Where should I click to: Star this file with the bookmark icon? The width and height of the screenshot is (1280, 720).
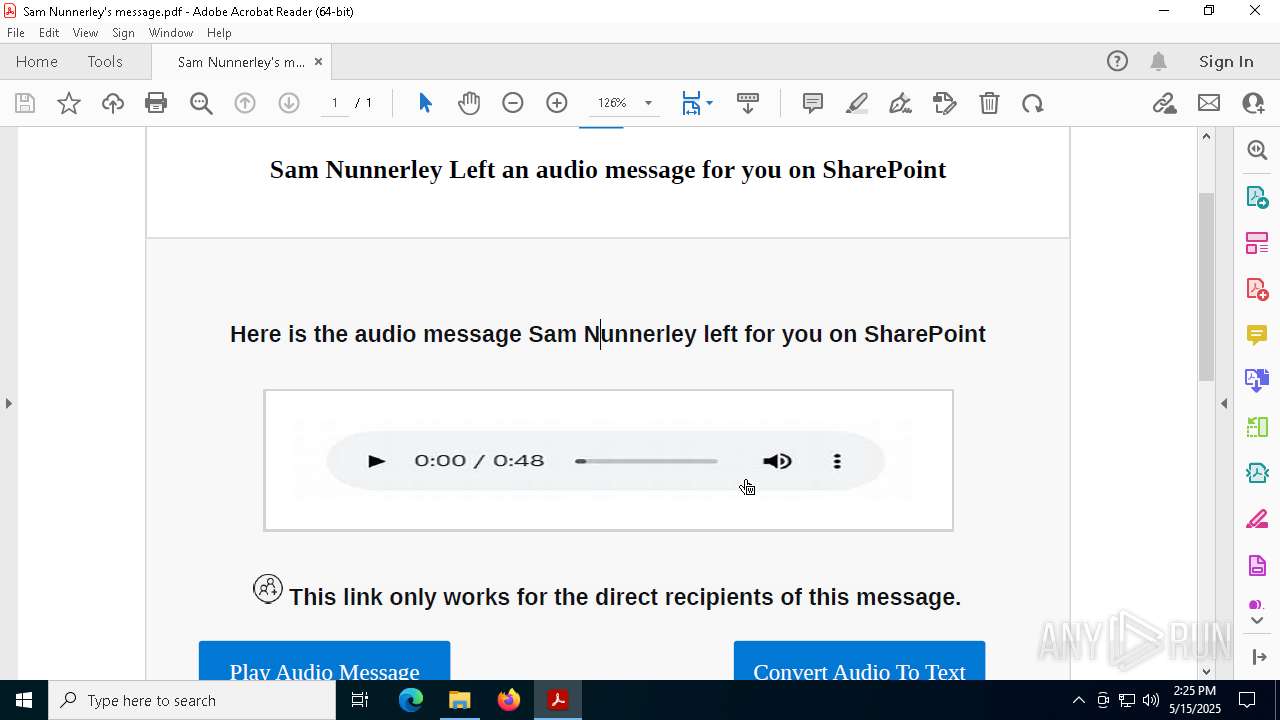(69, 103)
